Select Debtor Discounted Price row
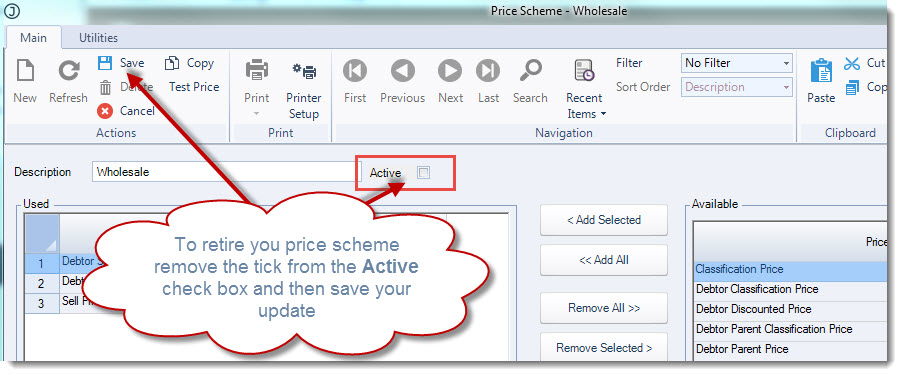 click(x=790, y=309)
